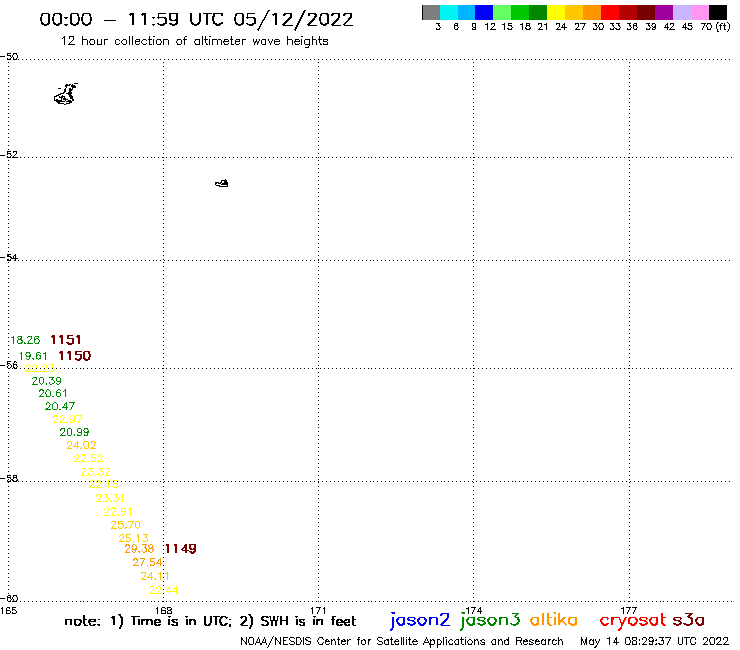The height and width of the screenshot is (650, 740).
Task: Click the jason2 satellite legend label
Action: [420, 620]
